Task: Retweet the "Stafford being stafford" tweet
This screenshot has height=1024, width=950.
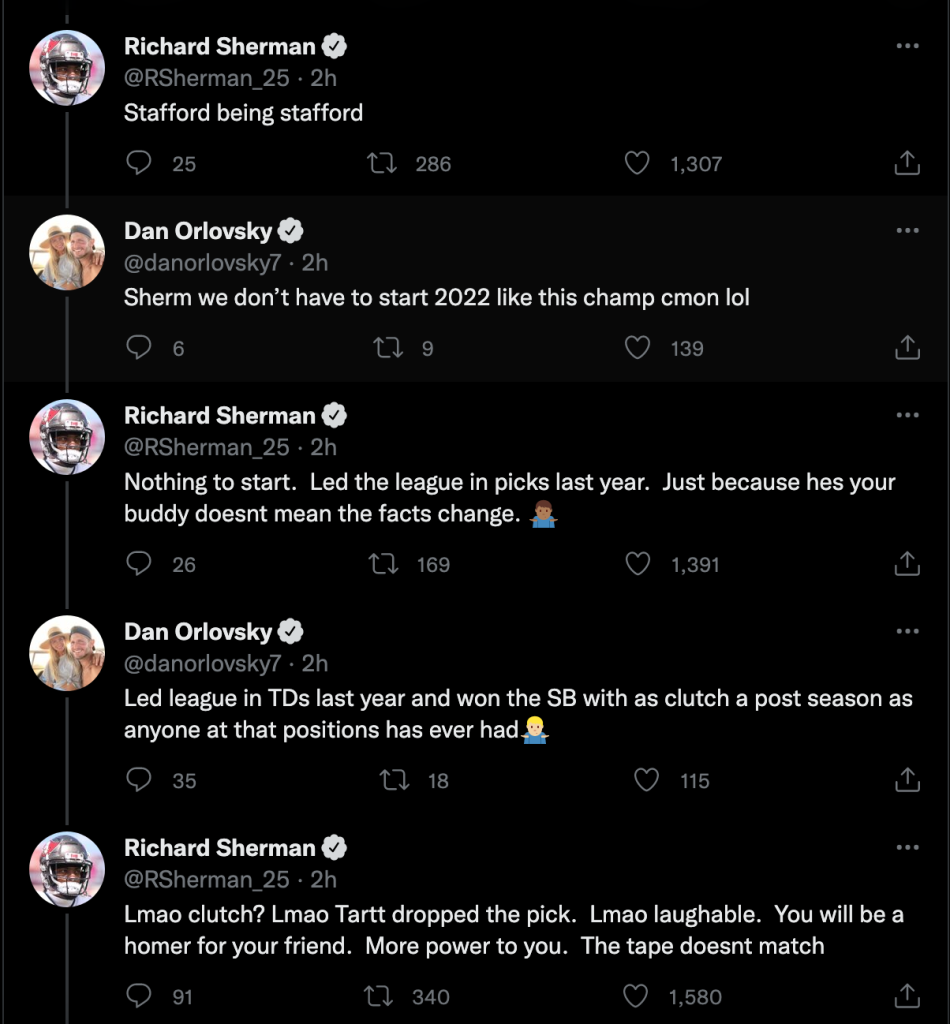Action: [381, 163]
